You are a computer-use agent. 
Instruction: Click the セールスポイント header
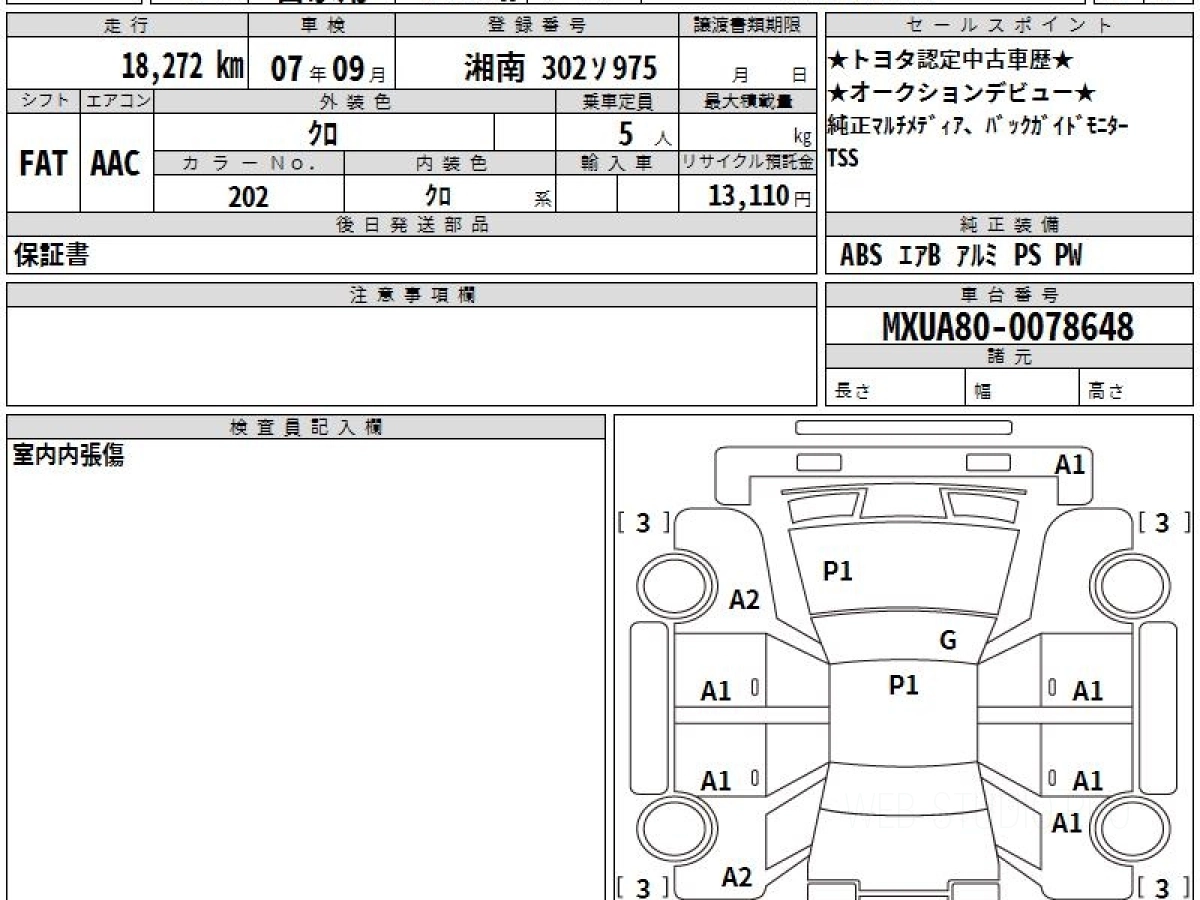point(1009,26)
